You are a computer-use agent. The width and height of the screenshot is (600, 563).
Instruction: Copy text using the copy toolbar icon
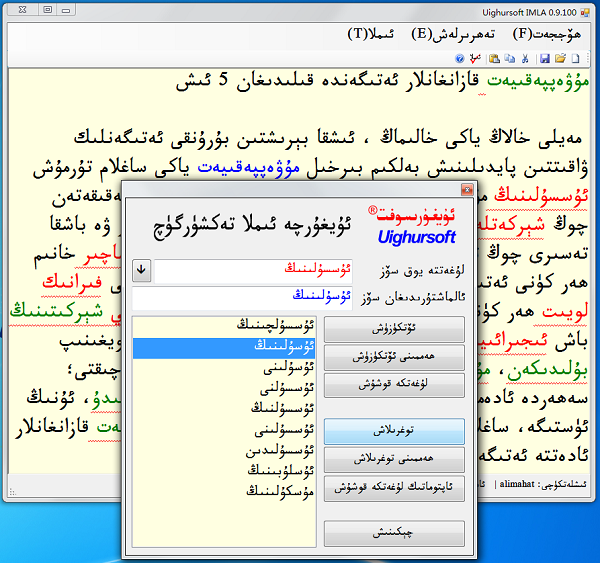point(510,59)
